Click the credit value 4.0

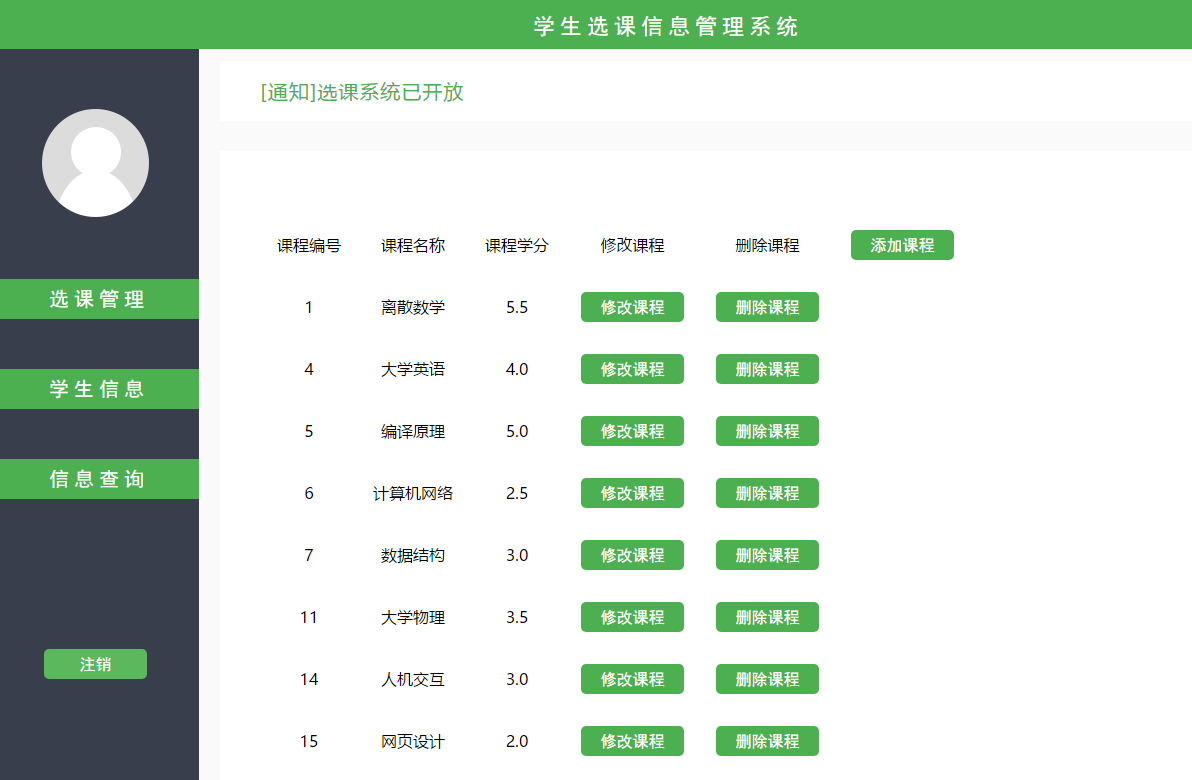pyautogui.click(x=517, y=369)
